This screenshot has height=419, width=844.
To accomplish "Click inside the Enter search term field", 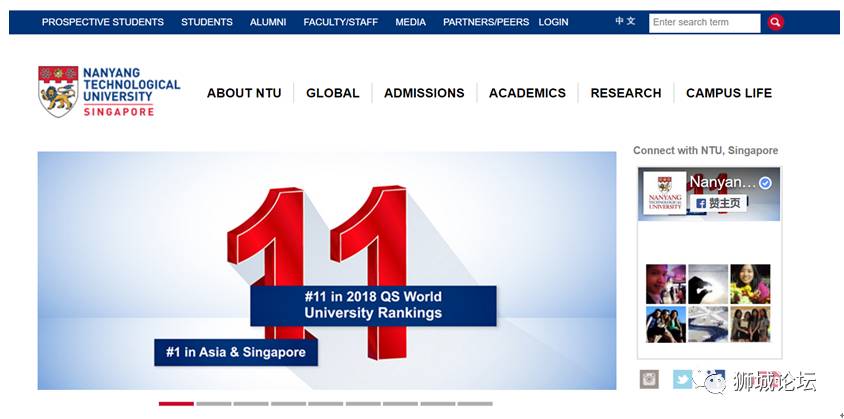I will 704,22.
